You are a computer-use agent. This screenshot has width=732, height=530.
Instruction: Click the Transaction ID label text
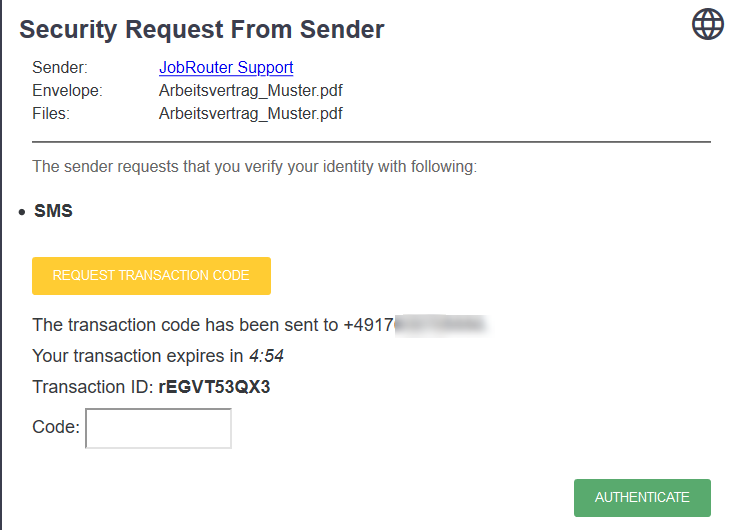pyautogui.click(x=93, y=387)
